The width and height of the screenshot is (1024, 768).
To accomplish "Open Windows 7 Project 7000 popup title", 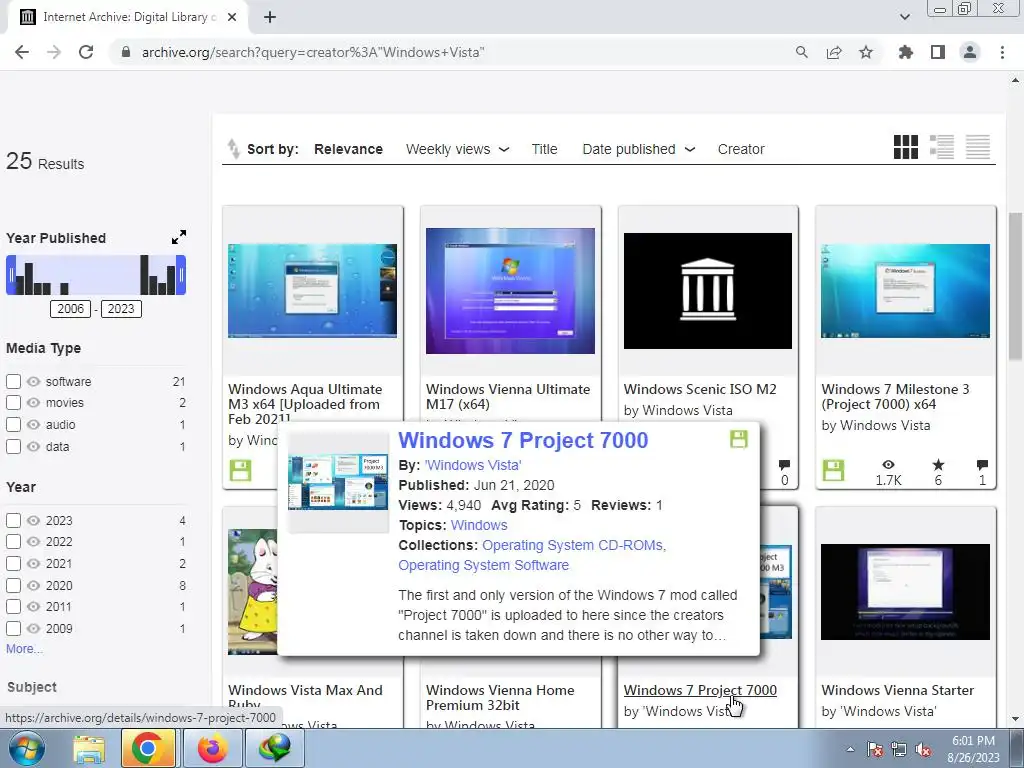I will 523,440.
